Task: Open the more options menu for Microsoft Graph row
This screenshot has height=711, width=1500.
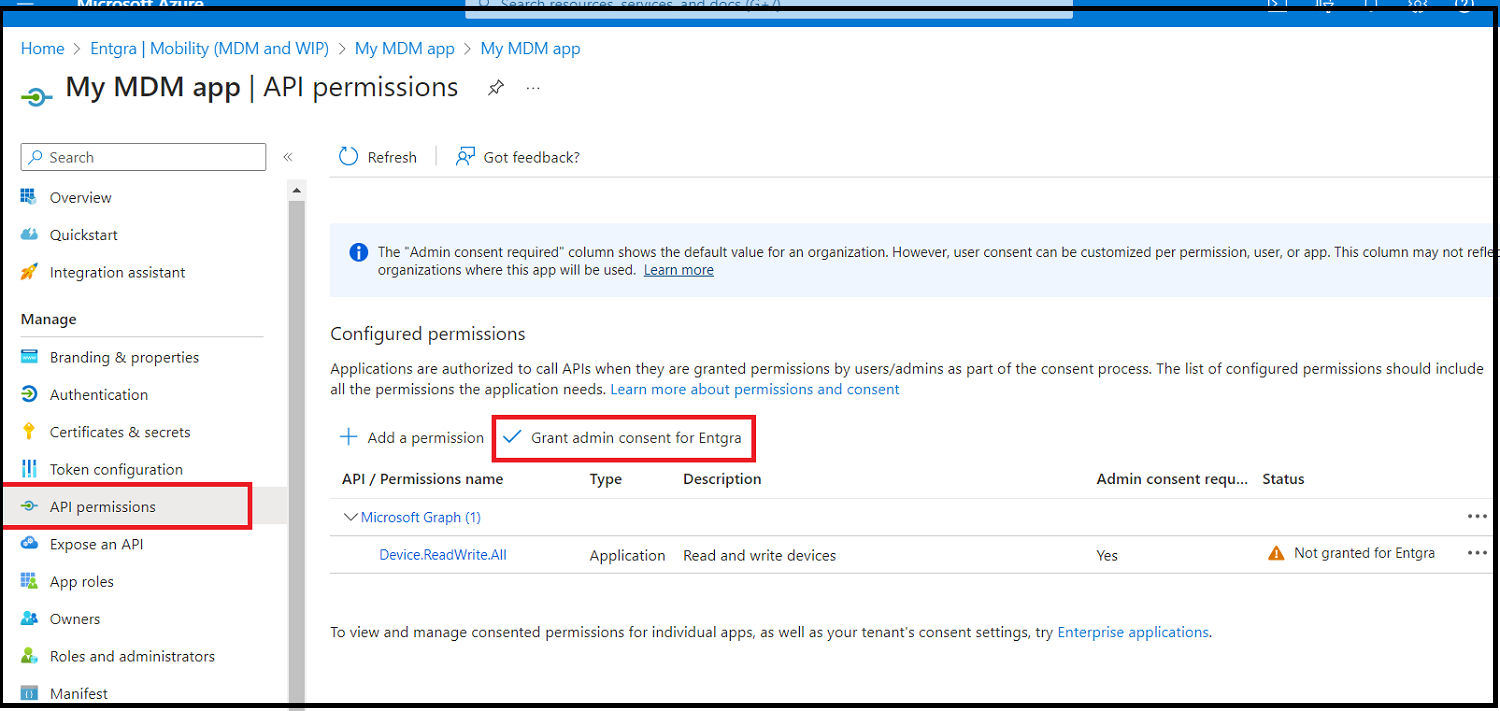Action: (1477, 517)
